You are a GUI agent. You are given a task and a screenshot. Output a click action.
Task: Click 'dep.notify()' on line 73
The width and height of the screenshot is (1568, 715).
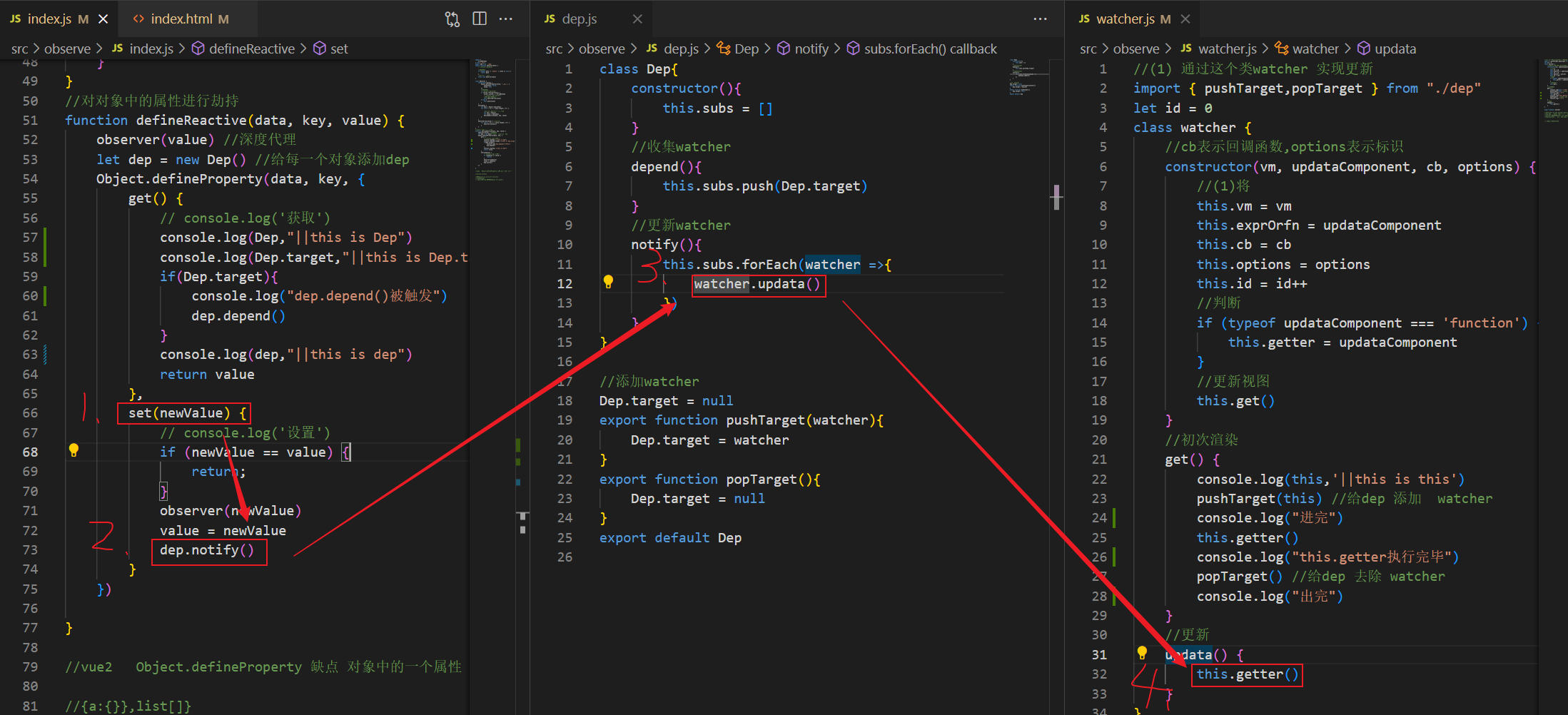[207, 550]
